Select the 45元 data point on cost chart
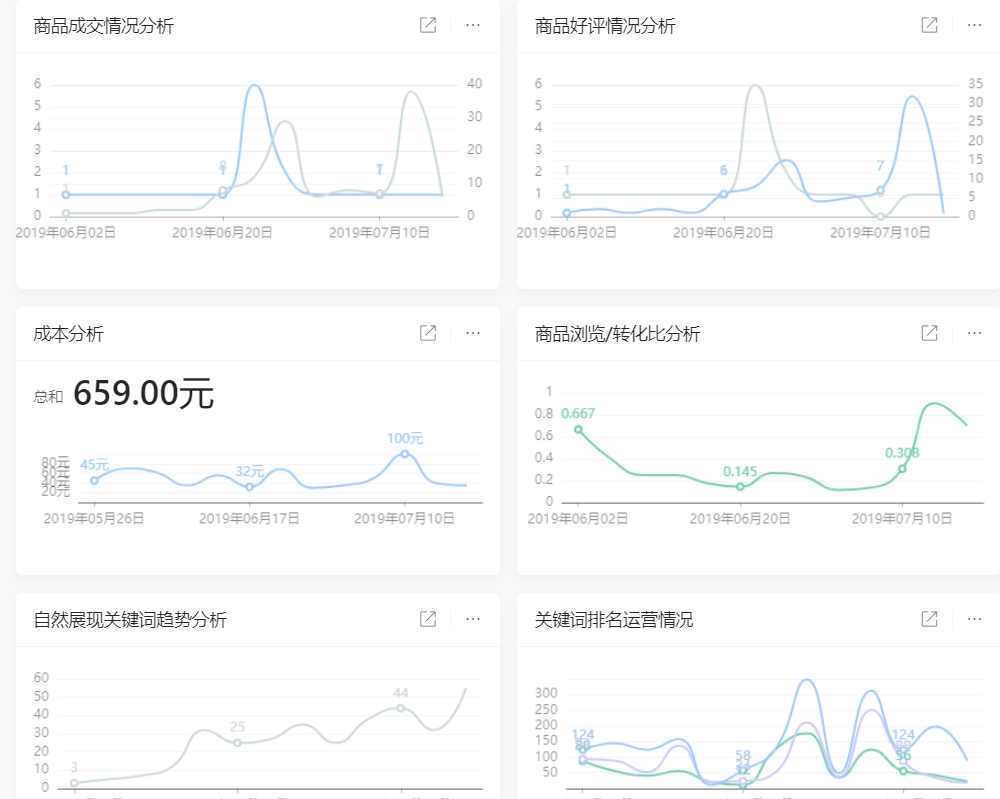The image size is (1000, 799). [x=95, y=479]
